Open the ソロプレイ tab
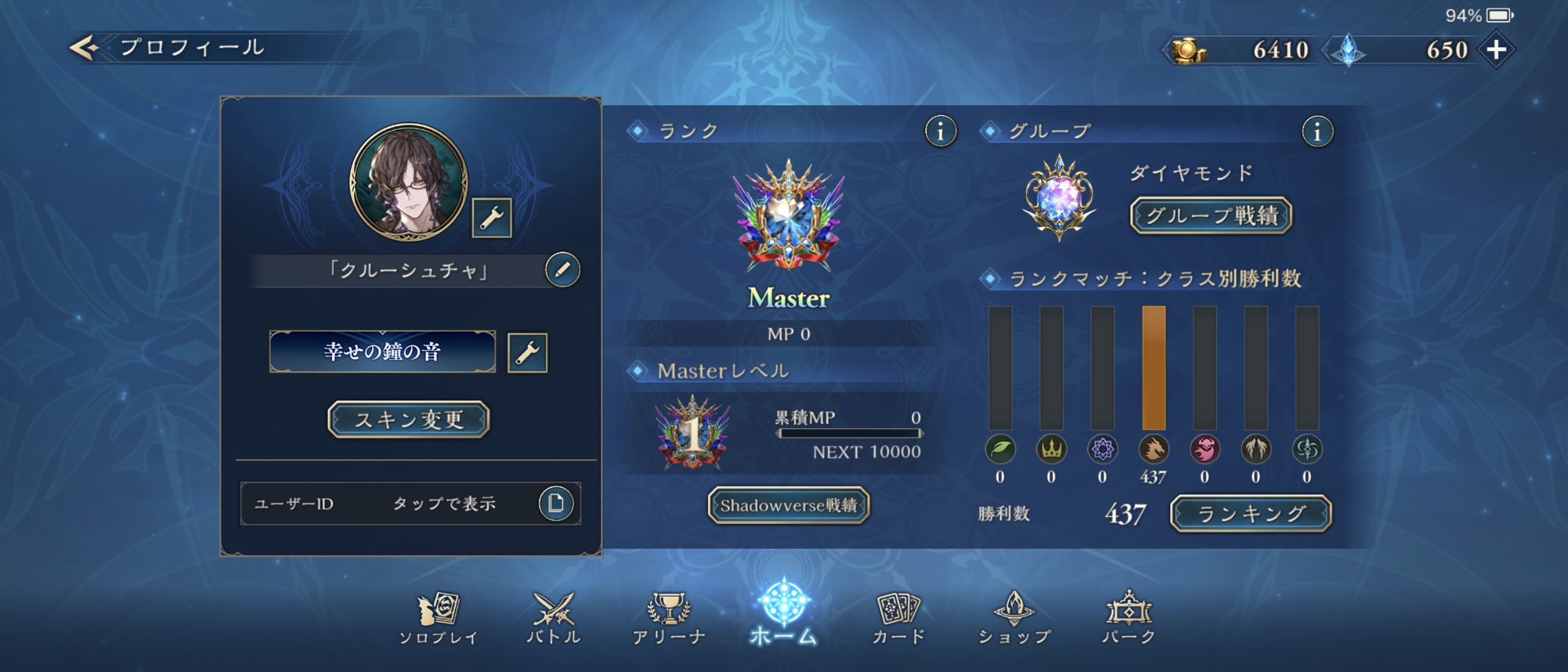 coord(438,618)
